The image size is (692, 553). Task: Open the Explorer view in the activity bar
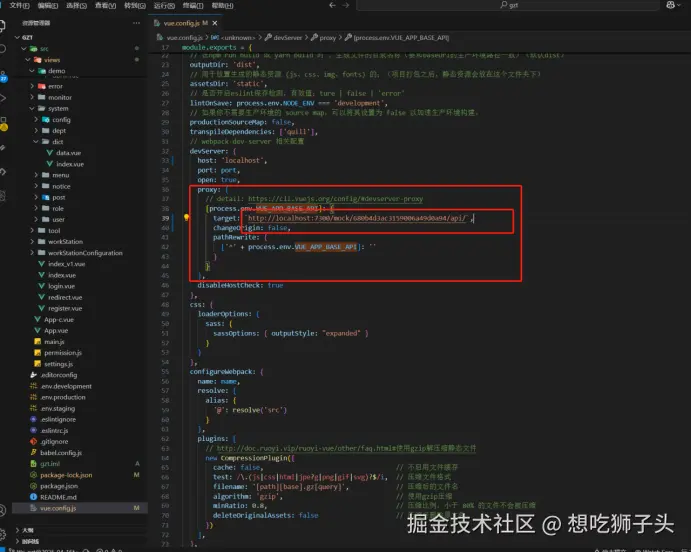pos(2,25)
